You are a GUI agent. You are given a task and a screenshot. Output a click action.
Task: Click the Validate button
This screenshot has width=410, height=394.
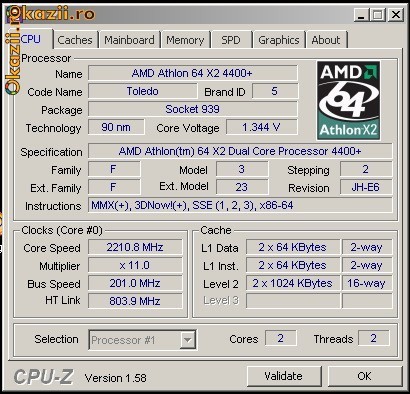tap(284, 376)
